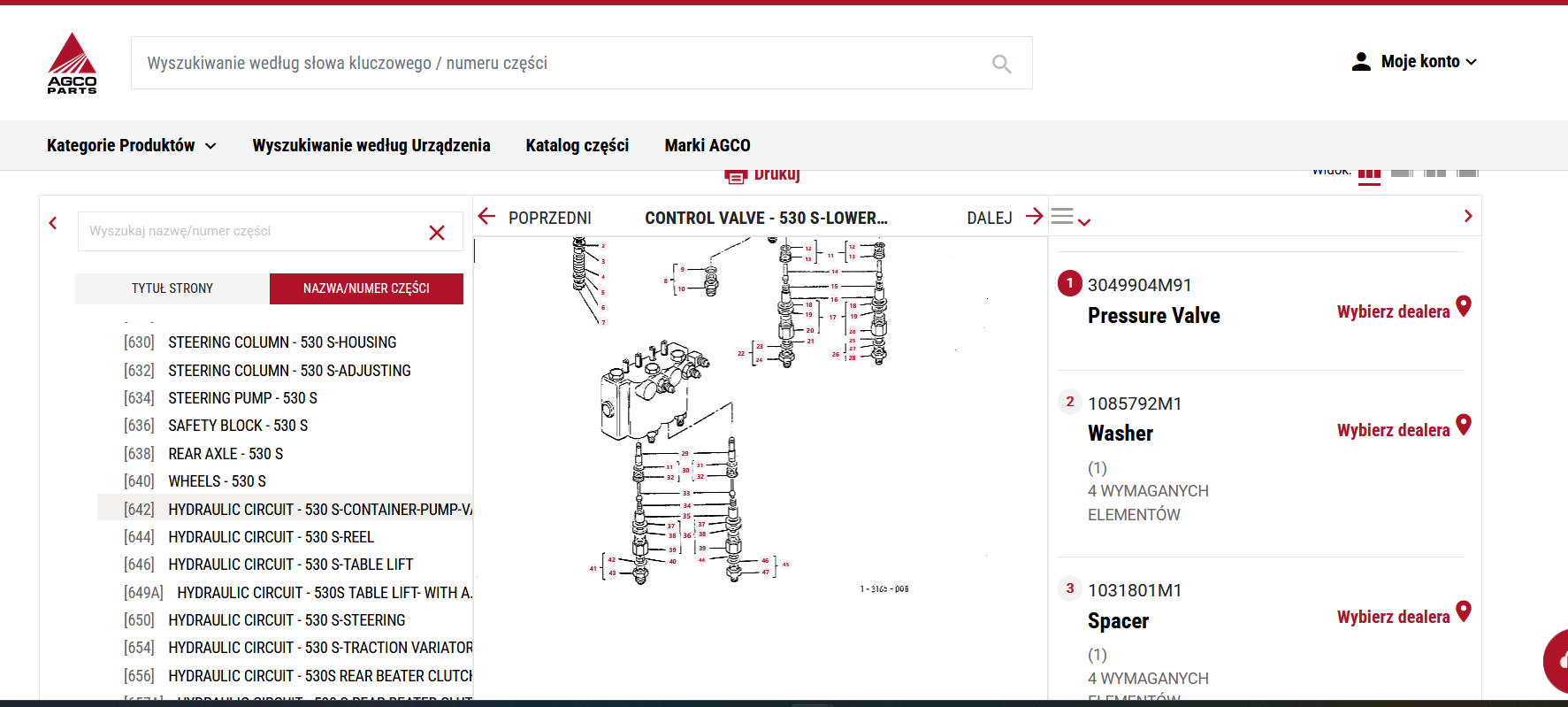Open HYDRAULIC CIRCUIT - 530 S-REEL page
This screenshot has width=1568, height=707.
271,537
